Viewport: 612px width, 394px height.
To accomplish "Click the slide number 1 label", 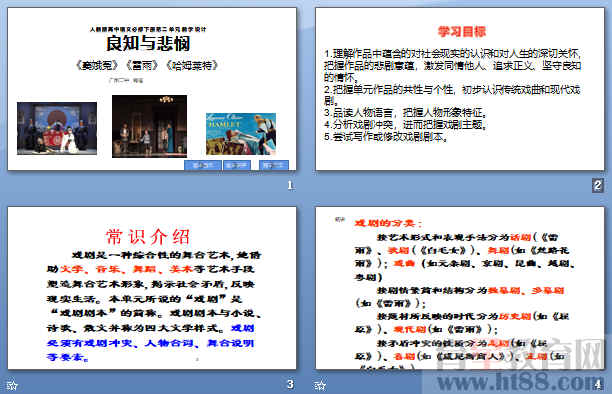I will (x=290, y=185).
